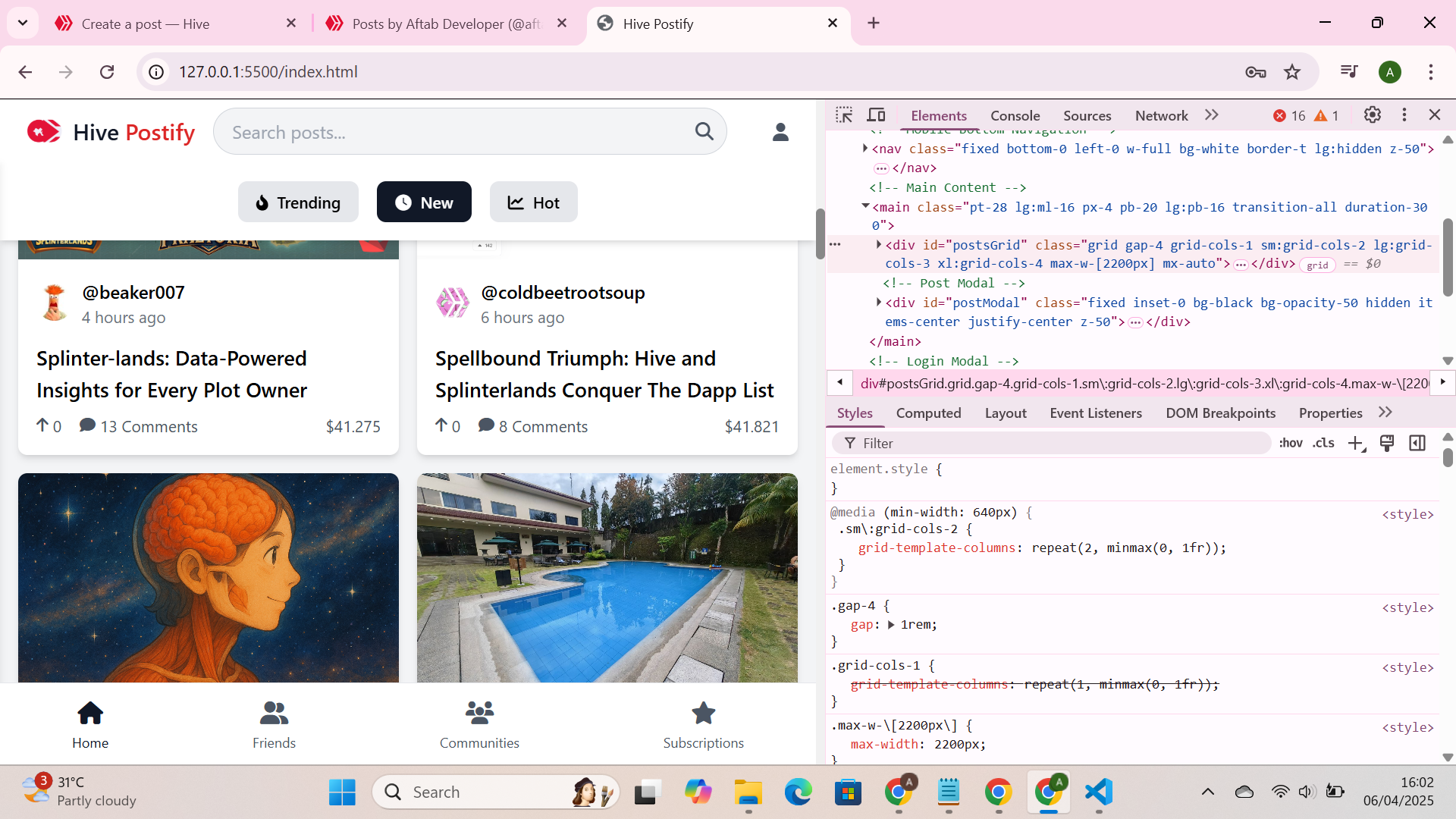The width and height of the screenshot is (1456, 819).
Task: Switch to the Console tab in DevTools
Action: point(1015,116)
